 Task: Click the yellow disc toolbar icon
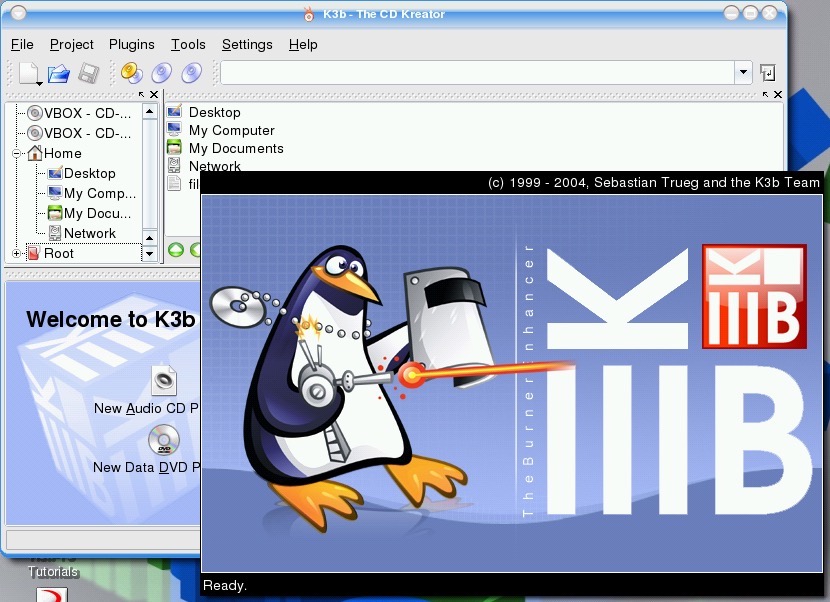pyautogui.click(x=131, y=73)
